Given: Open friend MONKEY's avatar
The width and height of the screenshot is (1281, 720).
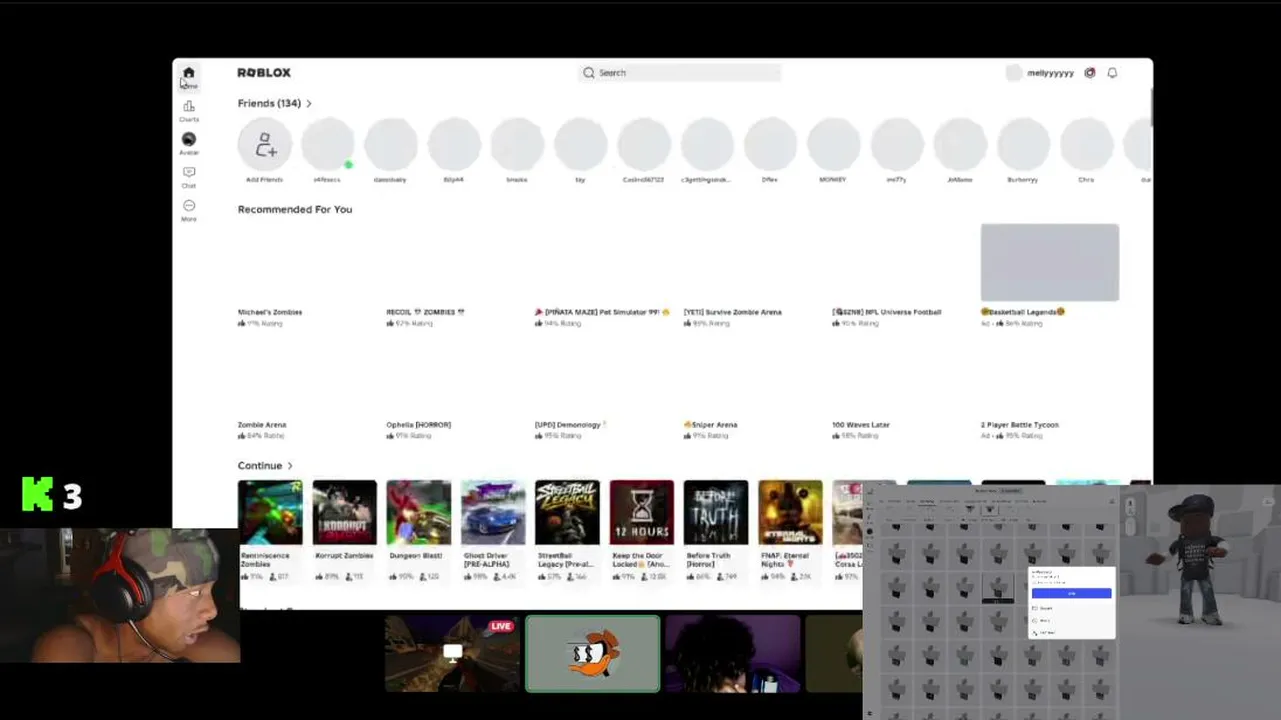Looking at the screenshot, I should tap(833, 145).
